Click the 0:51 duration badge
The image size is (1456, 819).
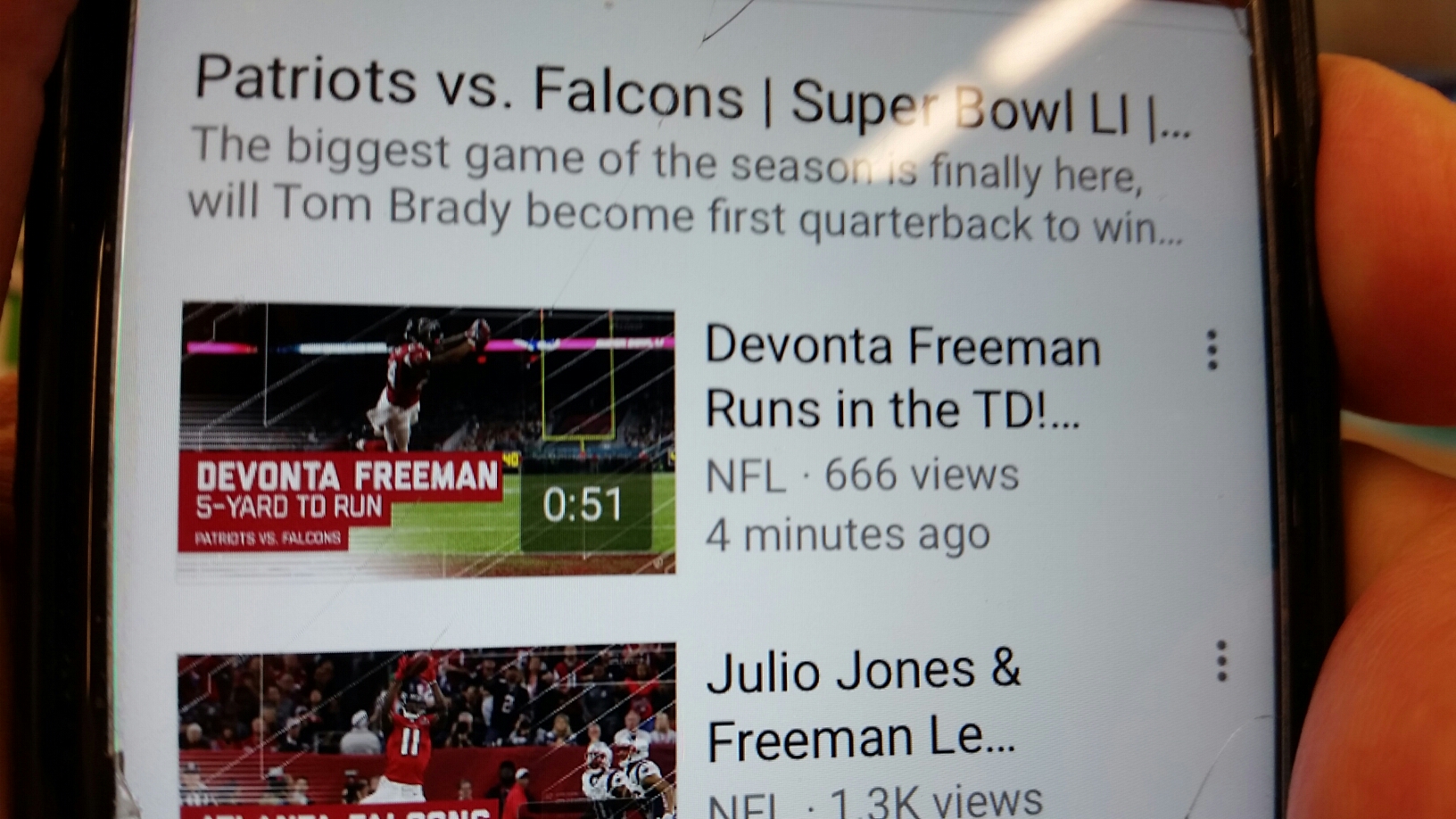[583, 504]
